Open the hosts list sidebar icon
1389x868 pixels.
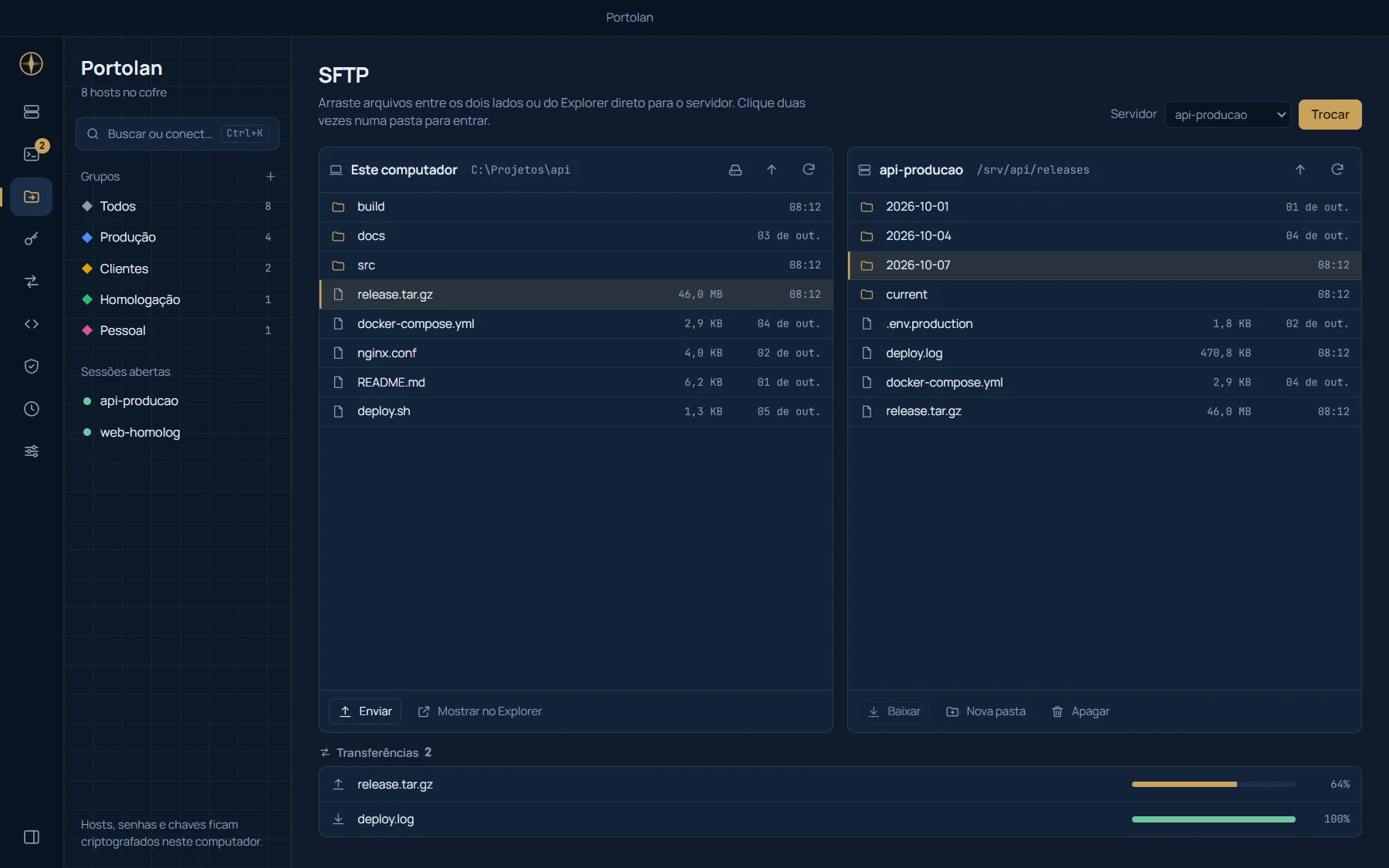coord(32,112)
